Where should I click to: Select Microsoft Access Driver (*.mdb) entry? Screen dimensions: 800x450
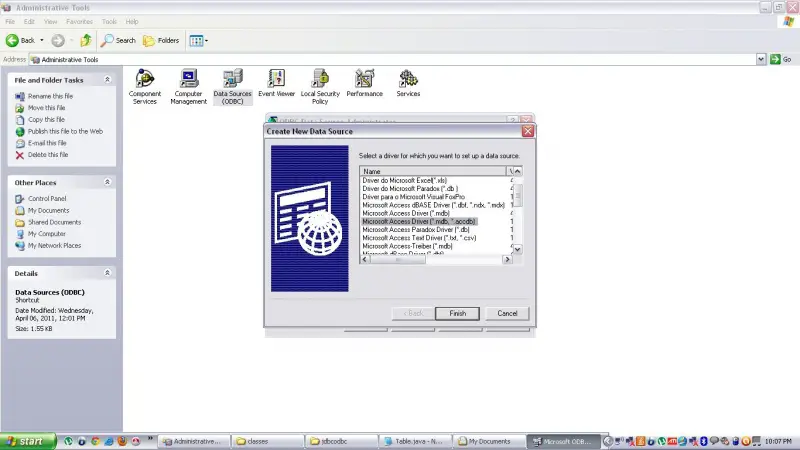[x=406, y=213]
